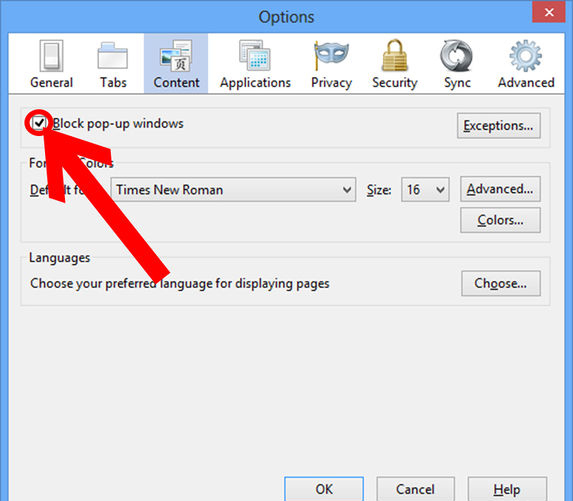This screenshot has height=501, width=573.
Task: Uncheck the Block pop-up windows checkbox
Action: [38, 123]
